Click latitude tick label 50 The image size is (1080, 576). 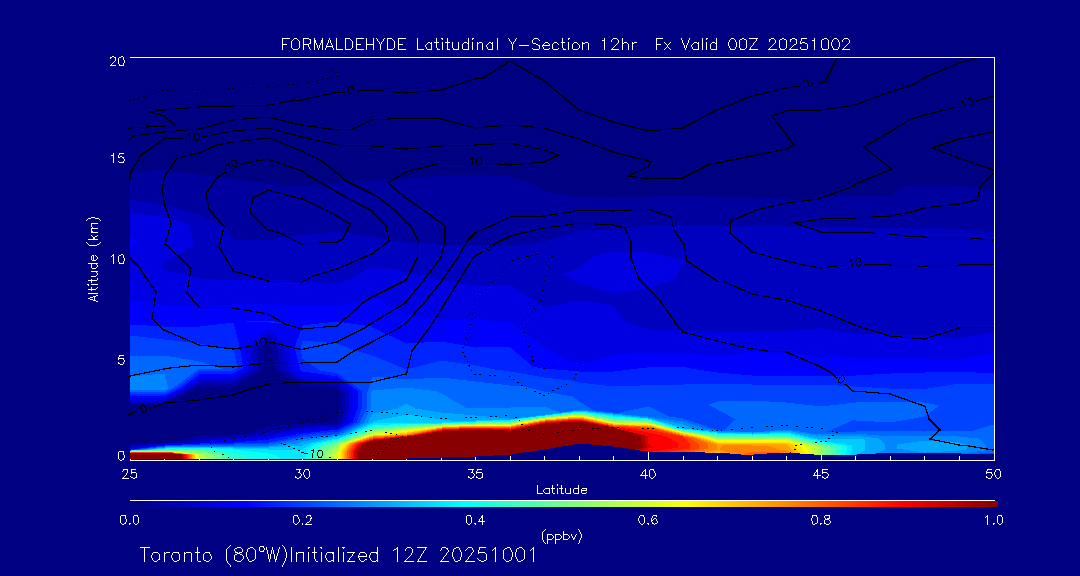994,473
